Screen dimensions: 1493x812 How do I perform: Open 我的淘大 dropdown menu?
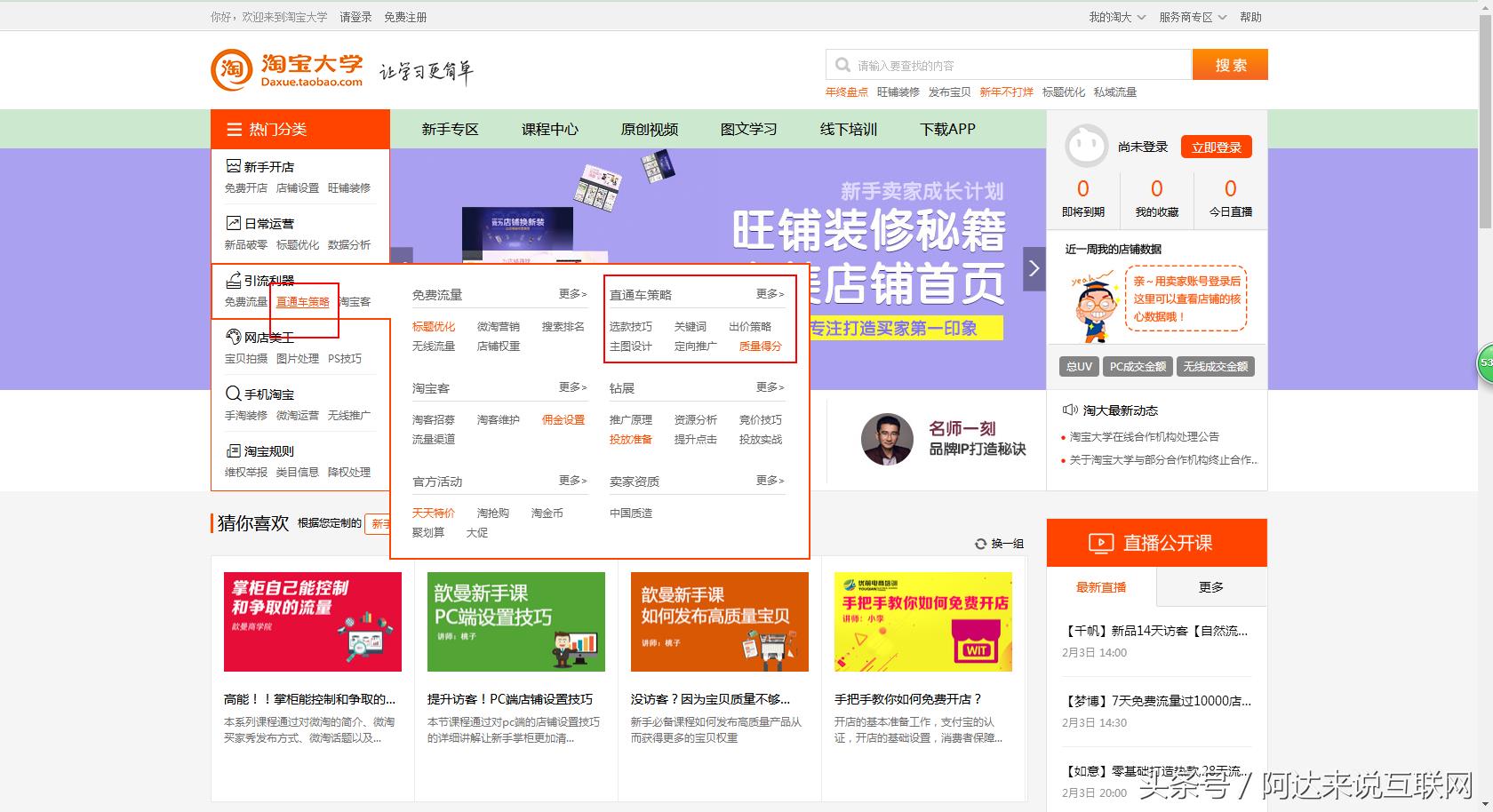point(1117,17)
